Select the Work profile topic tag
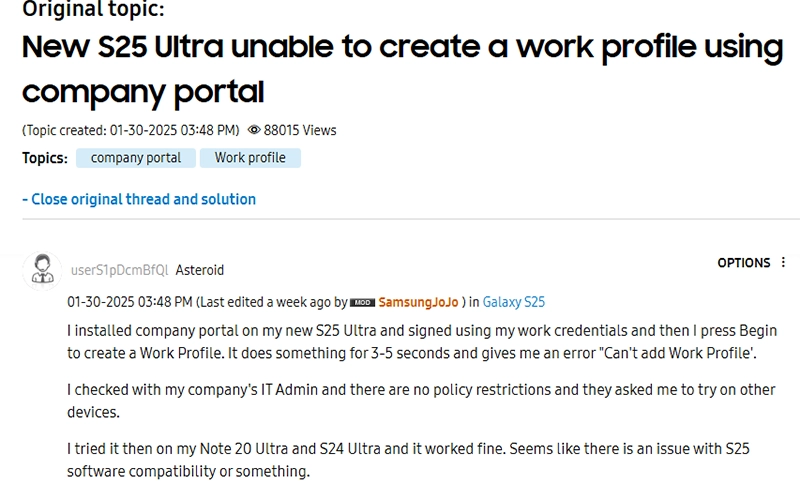Image resolution: width=800 pixels, height=500 pixels. tap(250, 158)
